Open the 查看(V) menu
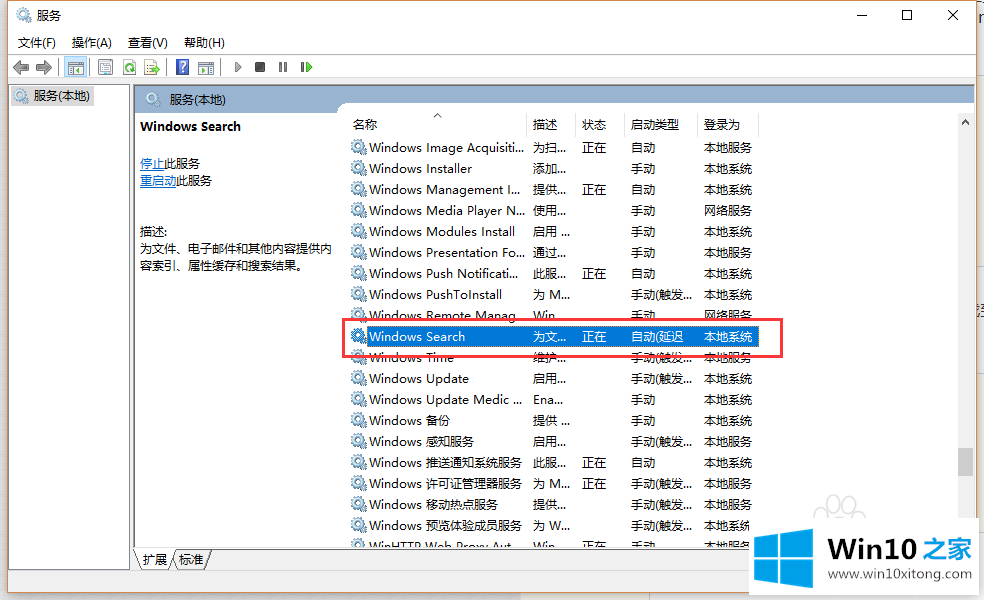The width and height of the screenshot is (984, 600). [147, 42]
